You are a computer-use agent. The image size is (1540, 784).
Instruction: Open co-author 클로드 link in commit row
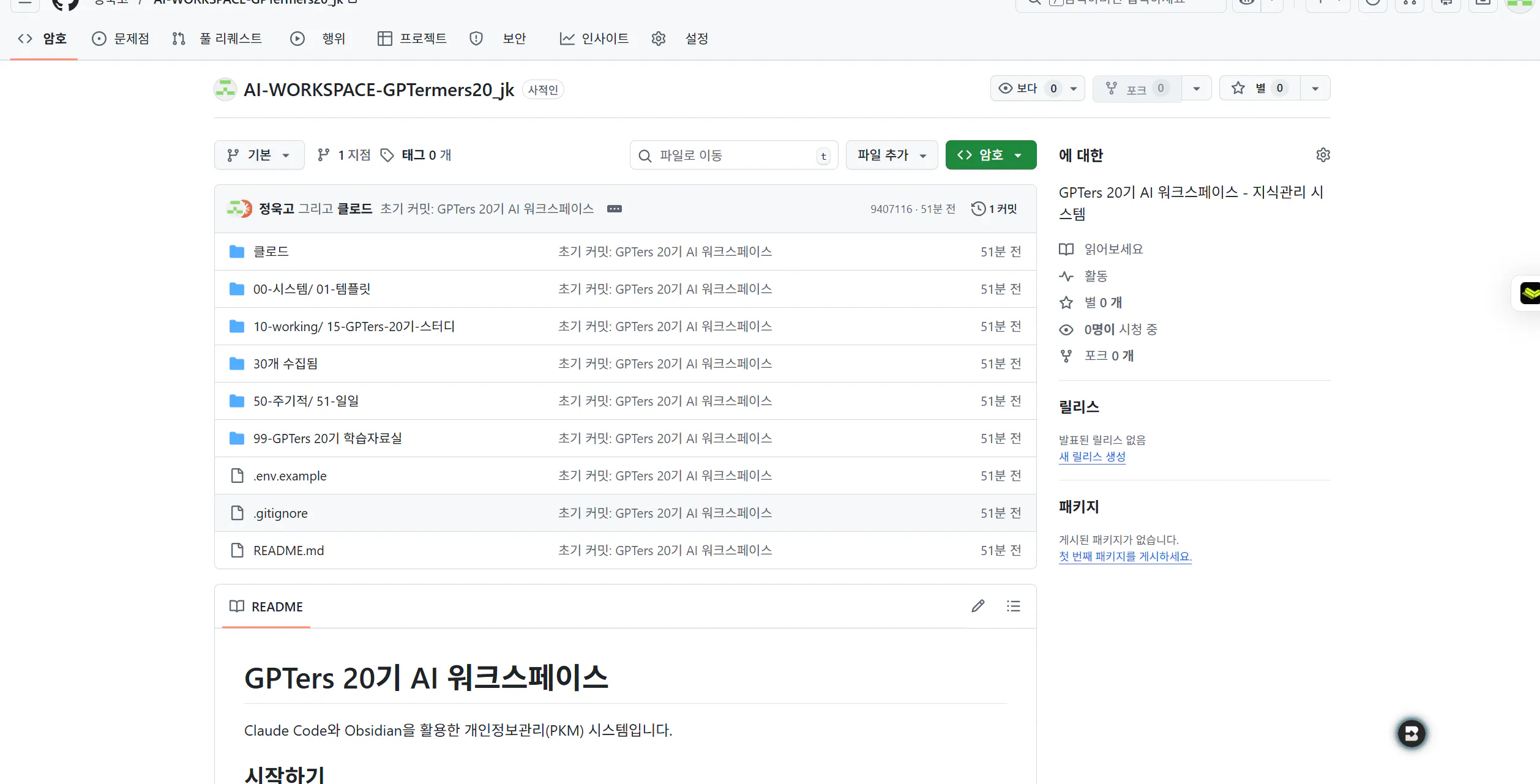355,209
